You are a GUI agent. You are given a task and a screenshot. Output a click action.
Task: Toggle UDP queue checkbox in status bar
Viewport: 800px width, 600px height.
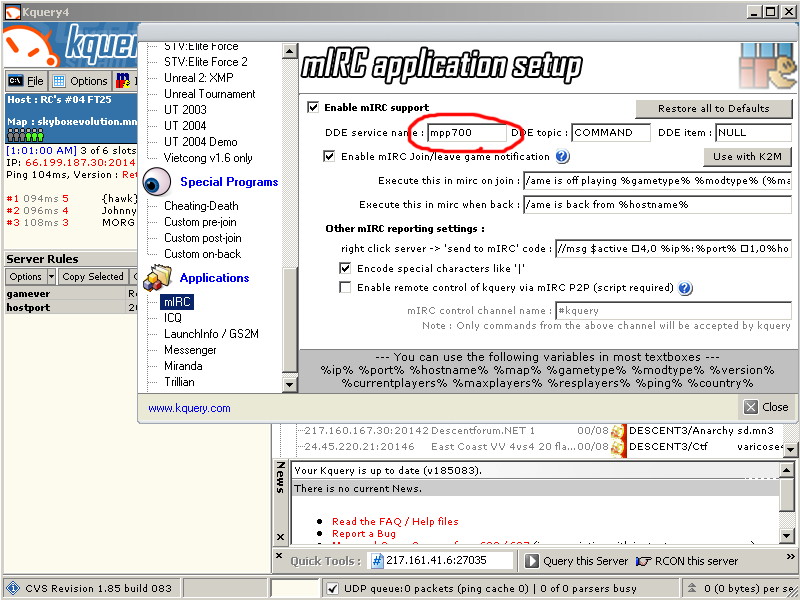tap(332, 588)
